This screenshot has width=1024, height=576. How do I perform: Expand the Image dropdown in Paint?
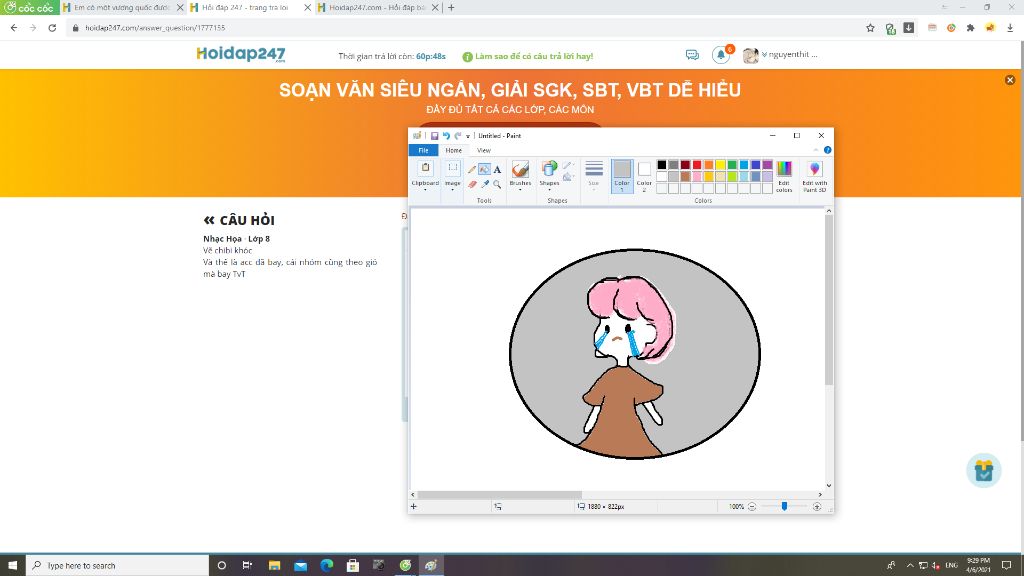coord(453,176)
